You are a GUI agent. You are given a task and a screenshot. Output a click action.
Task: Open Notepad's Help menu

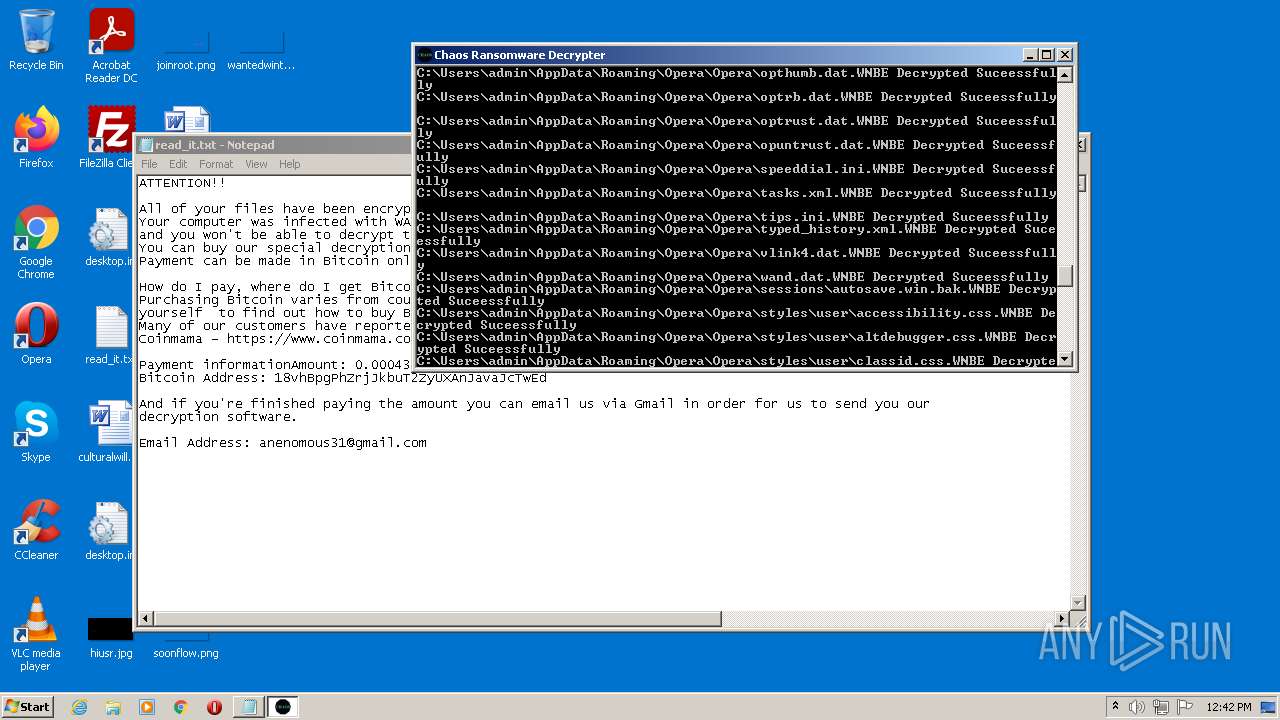pos(289,164)
